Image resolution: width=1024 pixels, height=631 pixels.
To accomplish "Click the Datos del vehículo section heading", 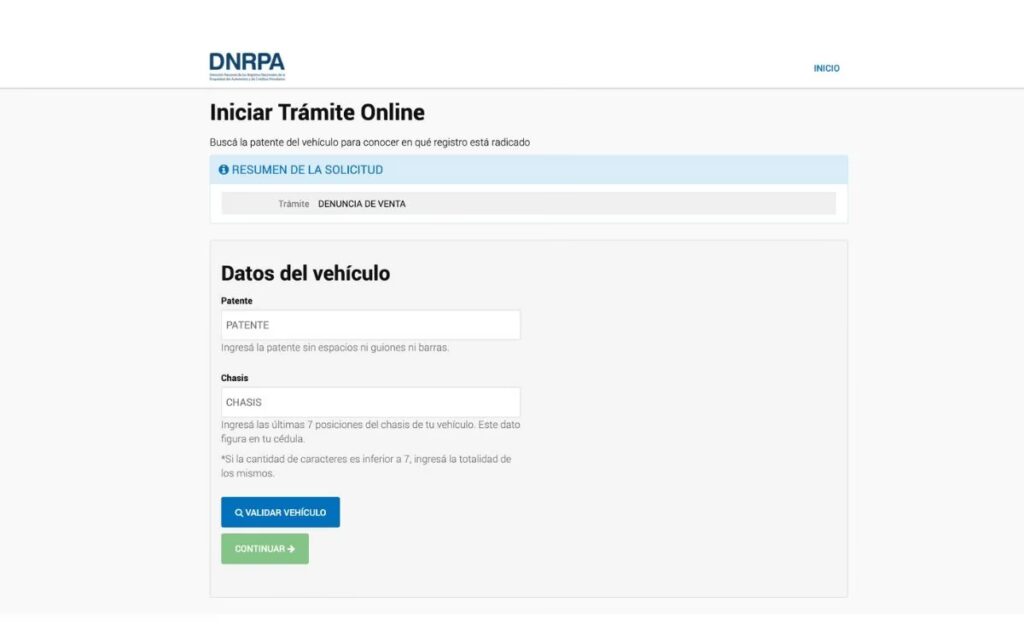I will tap(305, 273).
